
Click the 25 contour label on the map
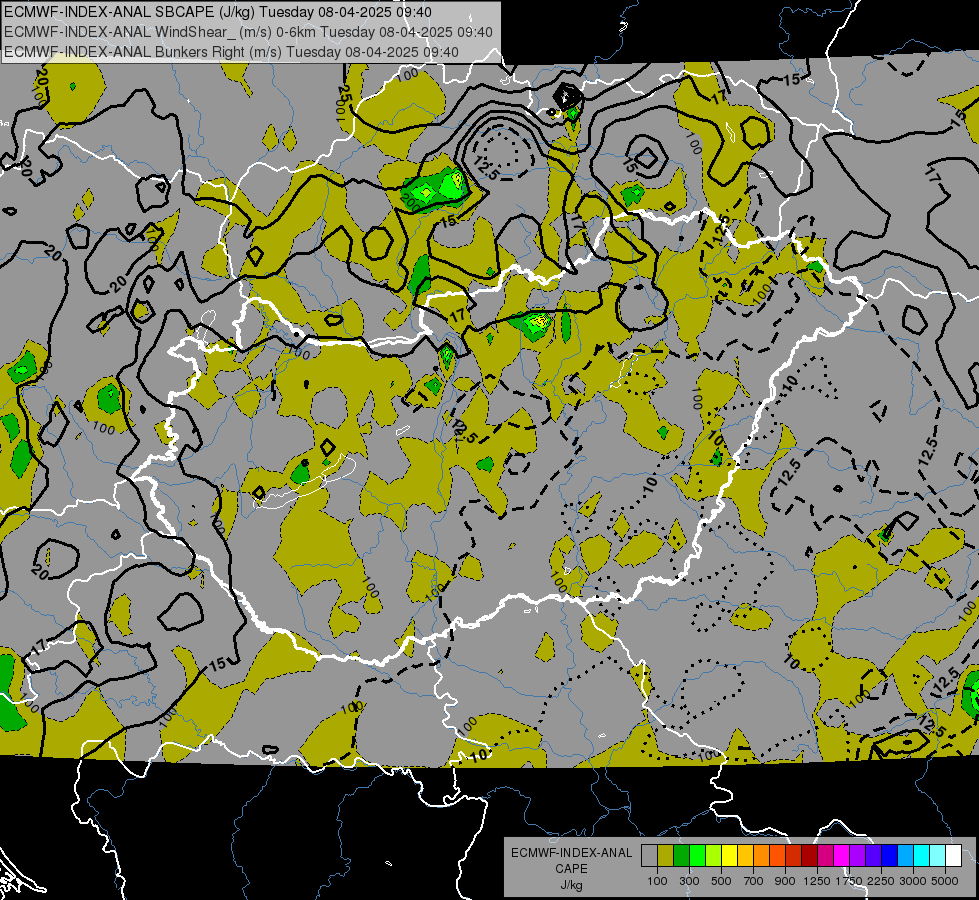pos(345,95)
